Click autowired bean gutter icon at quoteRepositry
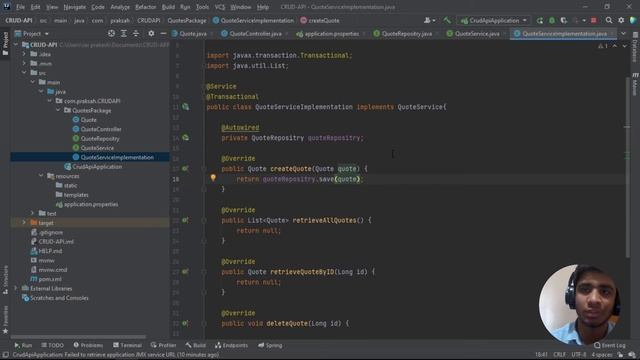The height and width of the screenshot is (360, 640). pos(186,138)
